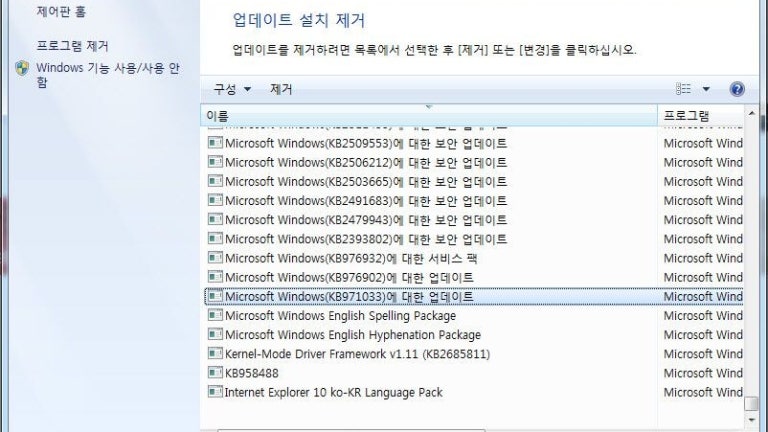Select Kernel-Mode Driver Framework v1.11 (KB2685811) text
The height and width of the screenshot is (432, 768).
point(358,354)
